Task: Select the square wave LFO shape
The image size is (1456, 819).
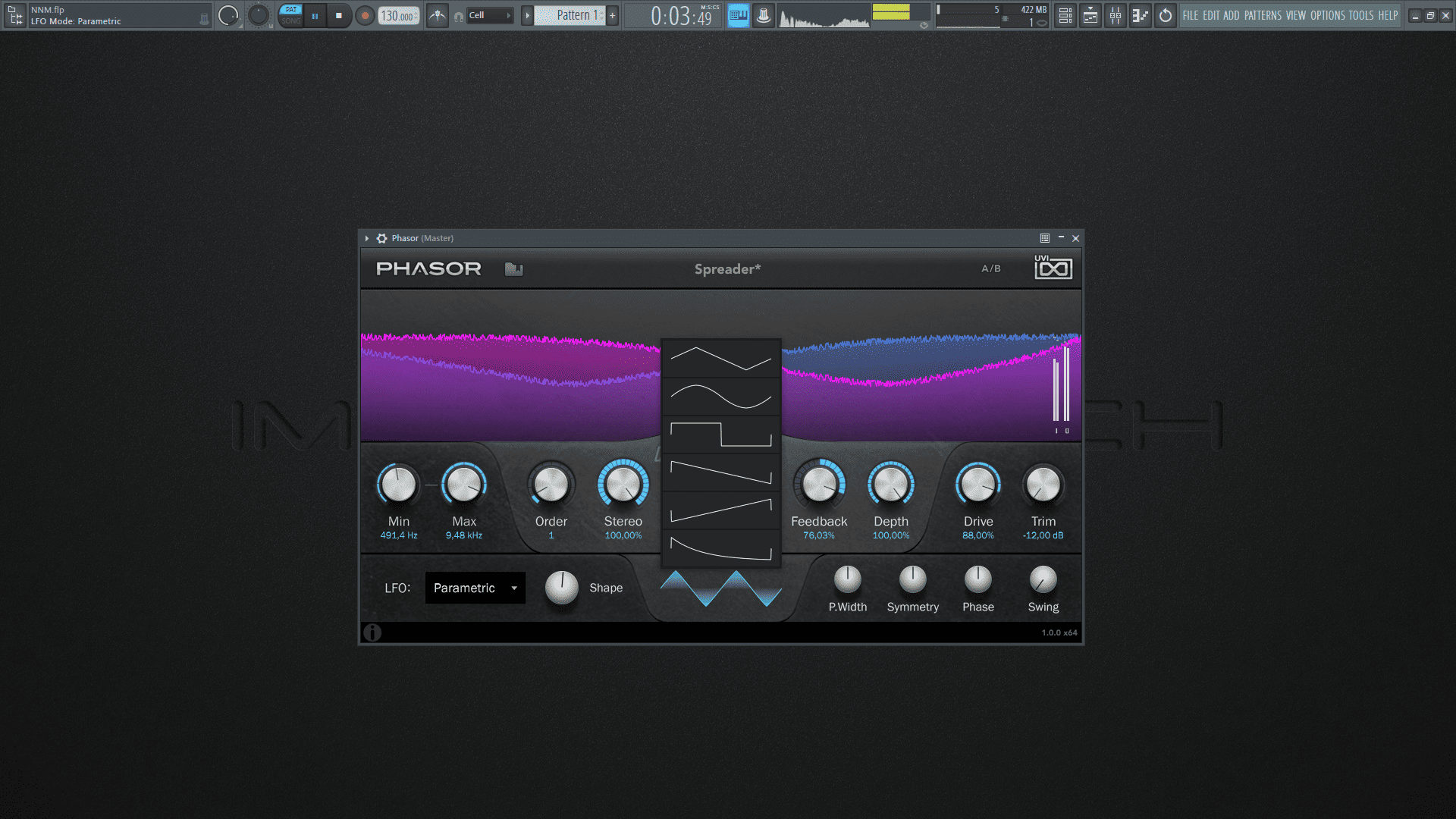Action: [720, 435]
